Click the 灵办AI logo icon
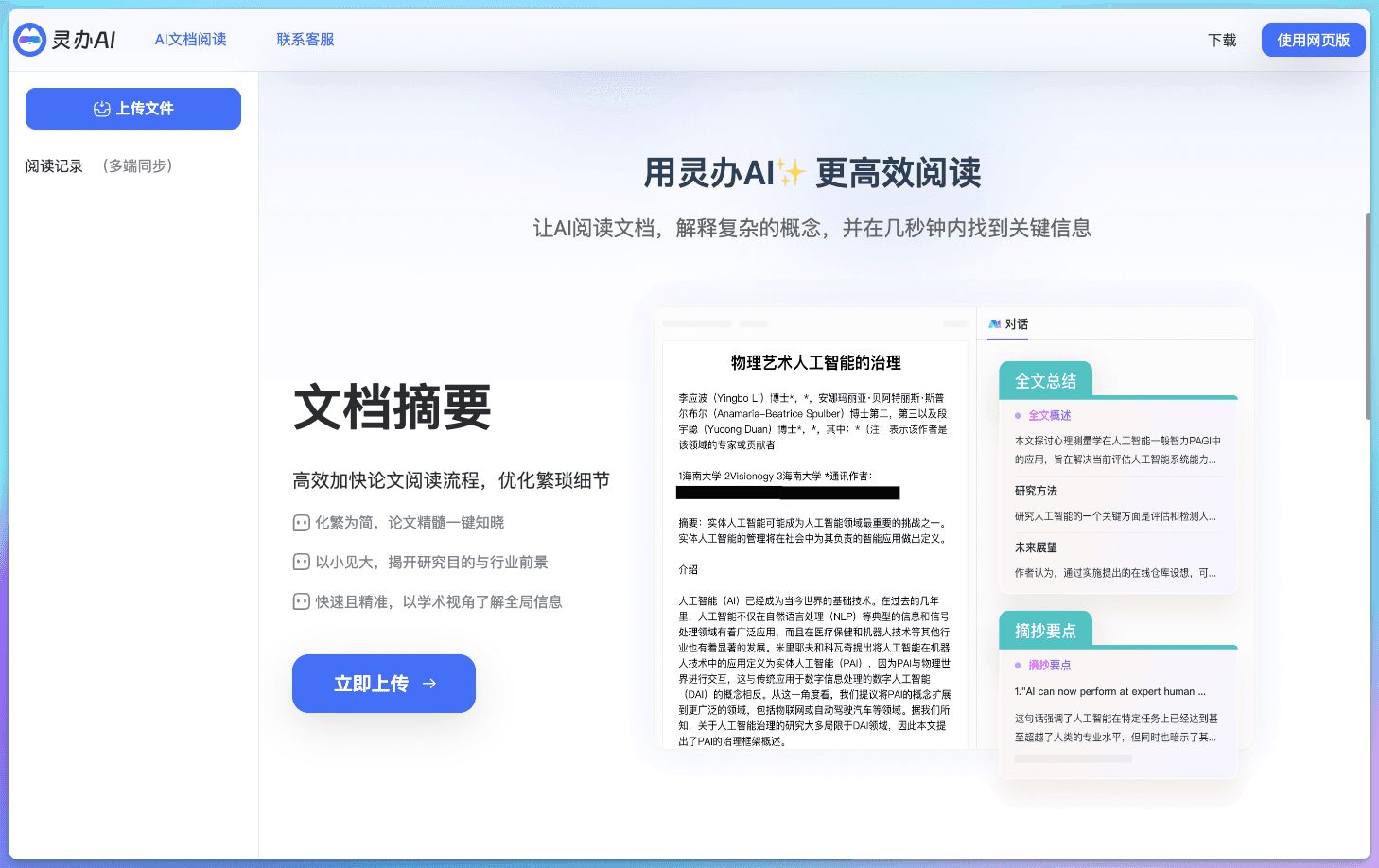Screen dimensions: 1379x868 point(30,40)
